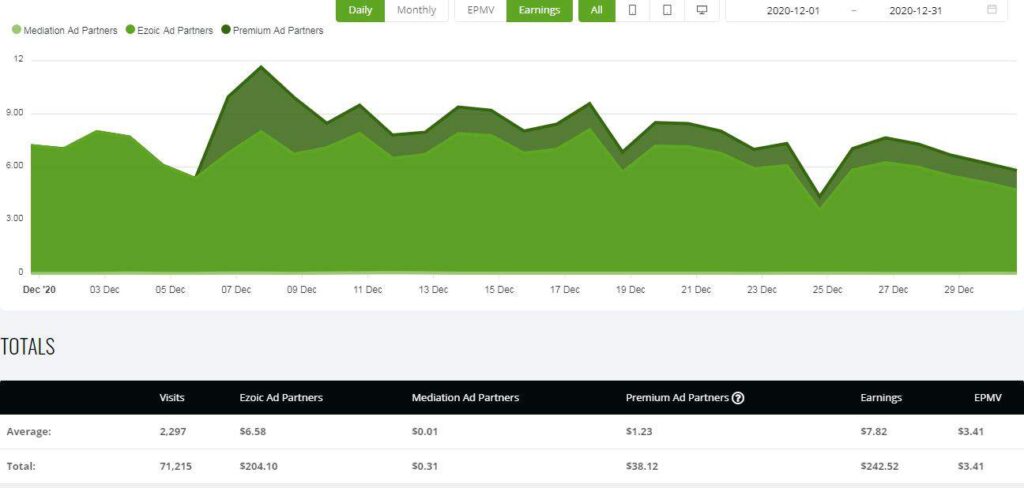
Task: Click the chart peak near 07 Dec
Action: (x=261, y=67)
